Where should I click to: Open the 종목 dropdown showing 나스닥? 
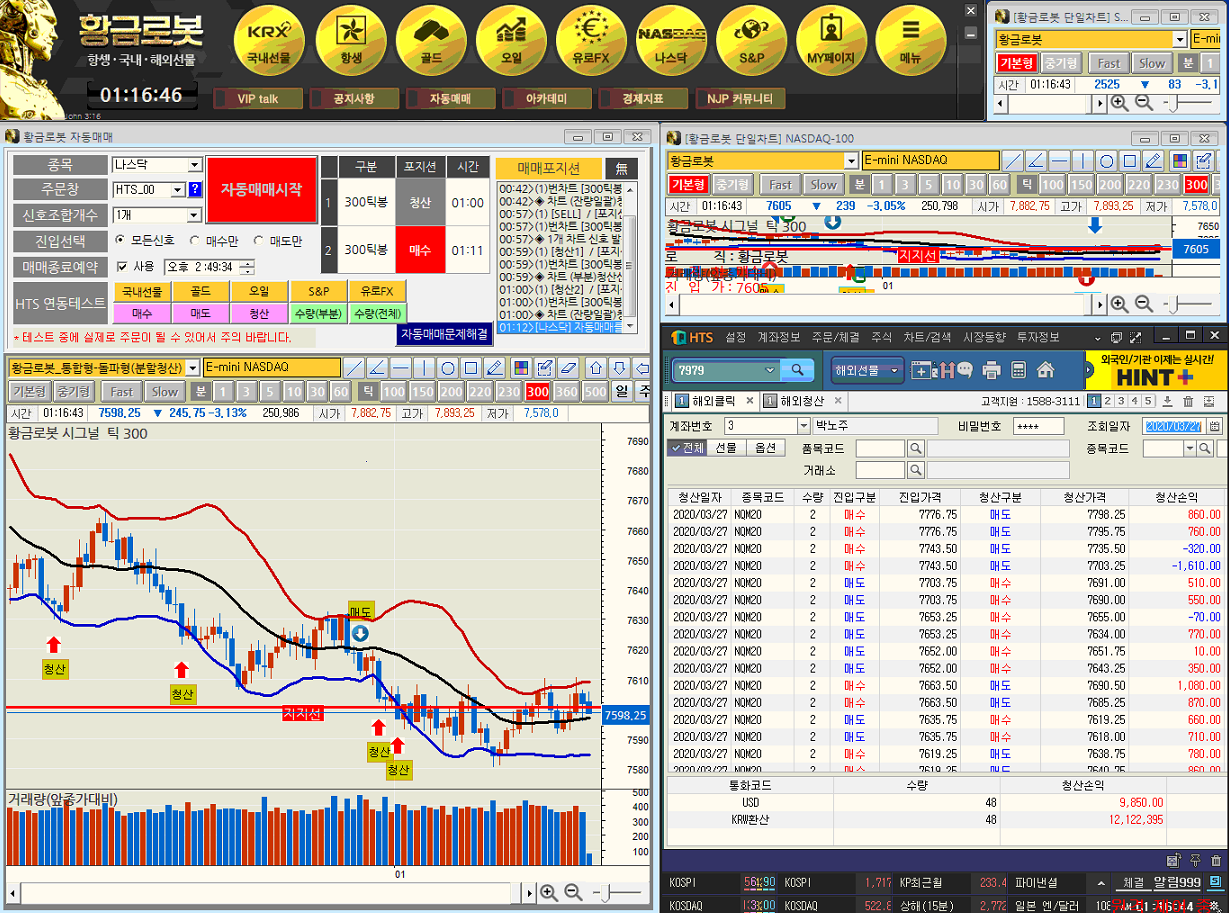point(194,164)
